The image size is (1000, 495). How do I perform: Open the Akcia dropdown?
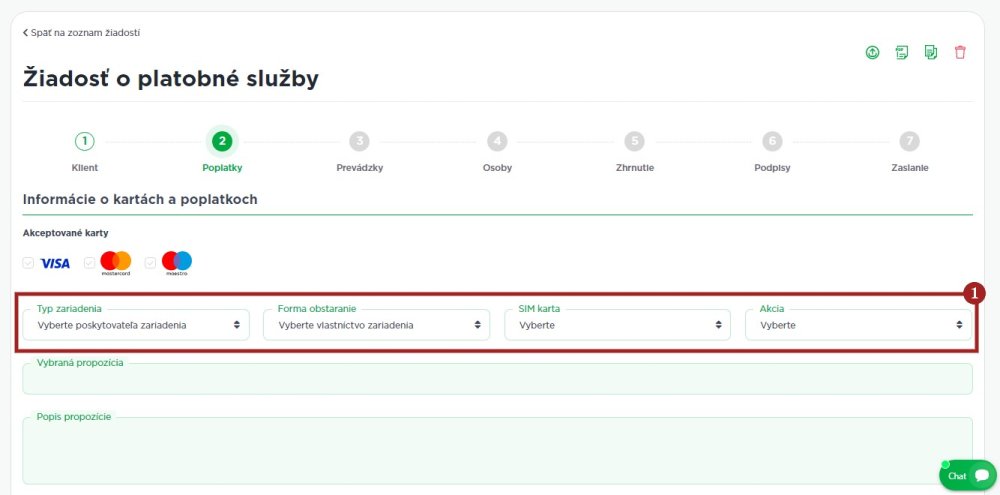pyautogui.click(x=858, y=325)
